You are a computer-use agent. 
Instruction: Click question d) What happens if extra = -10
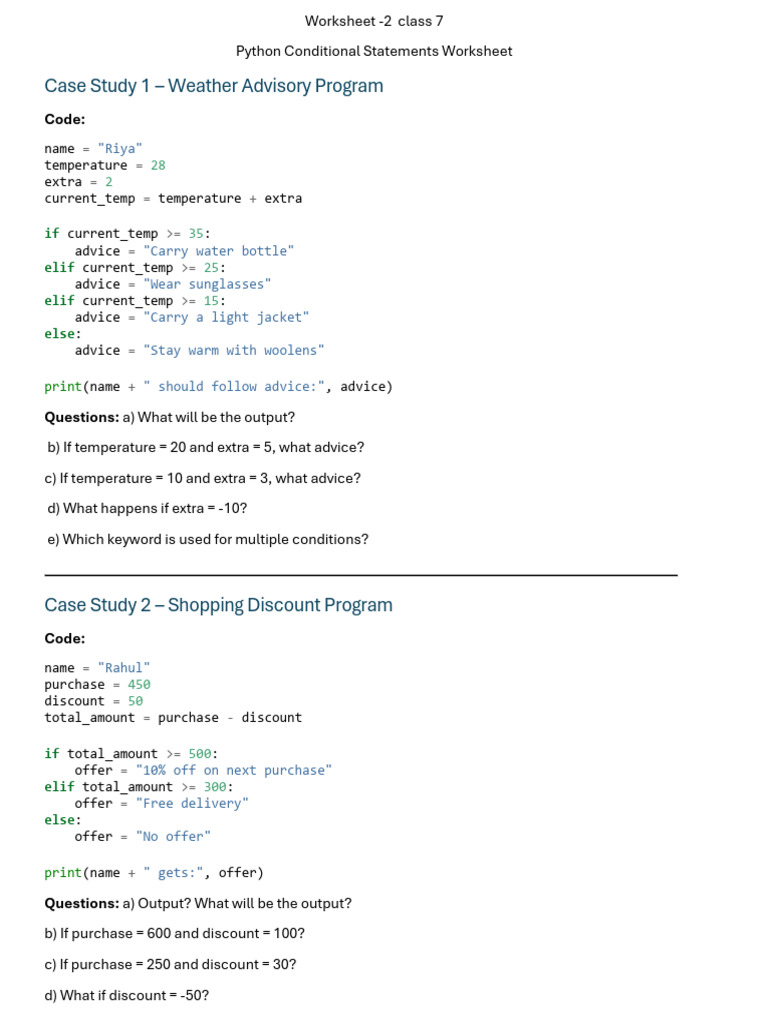coord(147,508)
